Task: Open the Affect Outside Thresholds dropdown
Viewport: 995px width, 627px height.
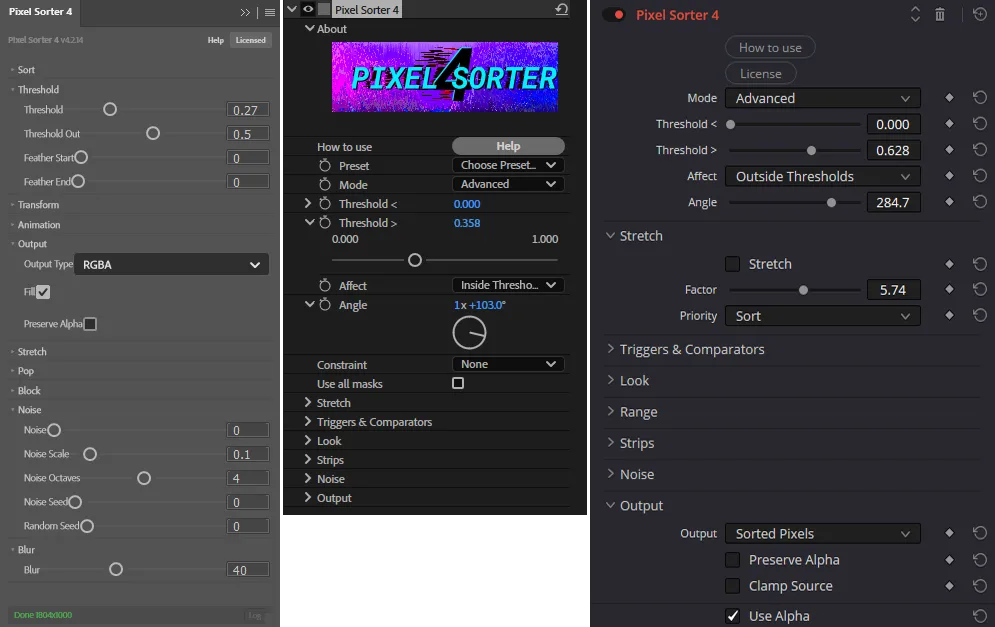Action: (822, 176)
